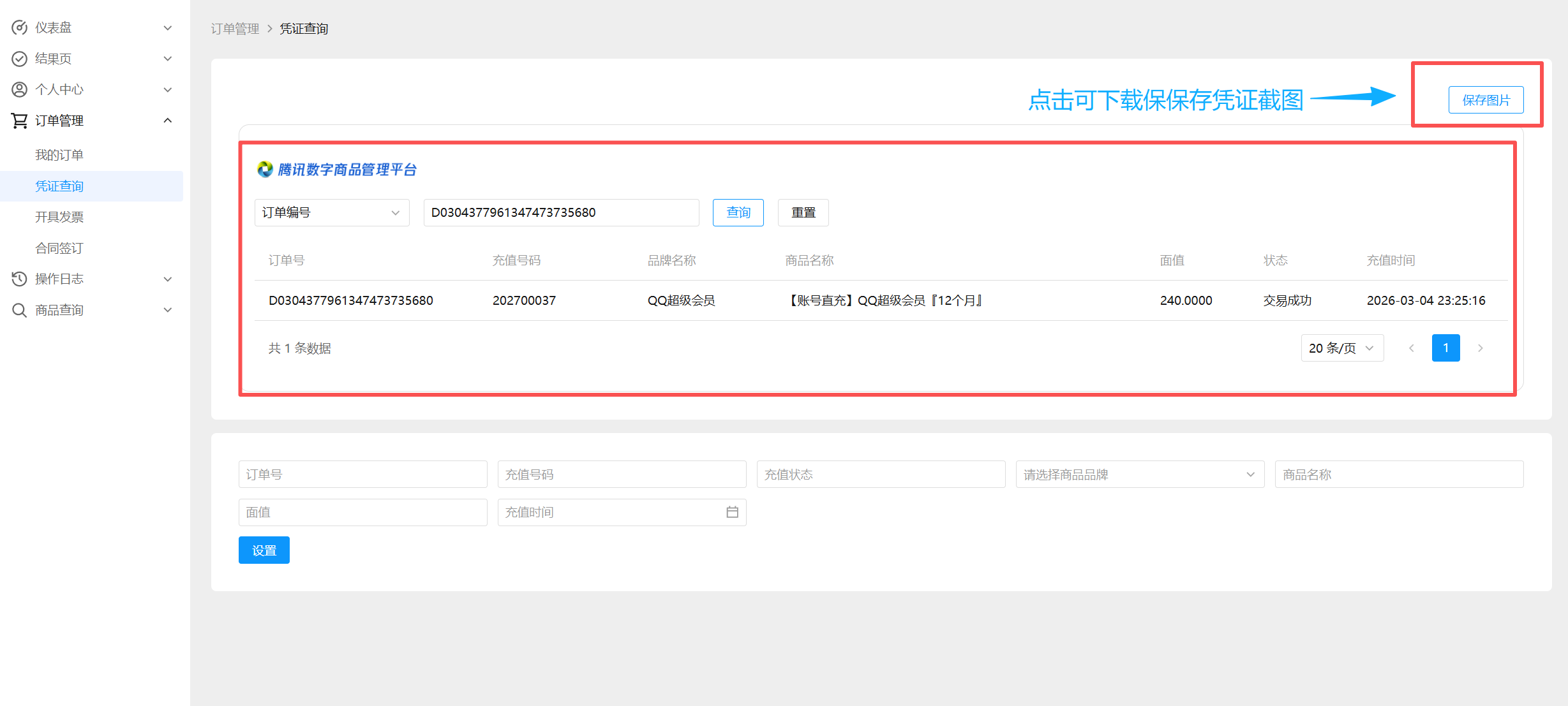Open the 20 条/页 page size dropdown

click(x=1341, y=348)
